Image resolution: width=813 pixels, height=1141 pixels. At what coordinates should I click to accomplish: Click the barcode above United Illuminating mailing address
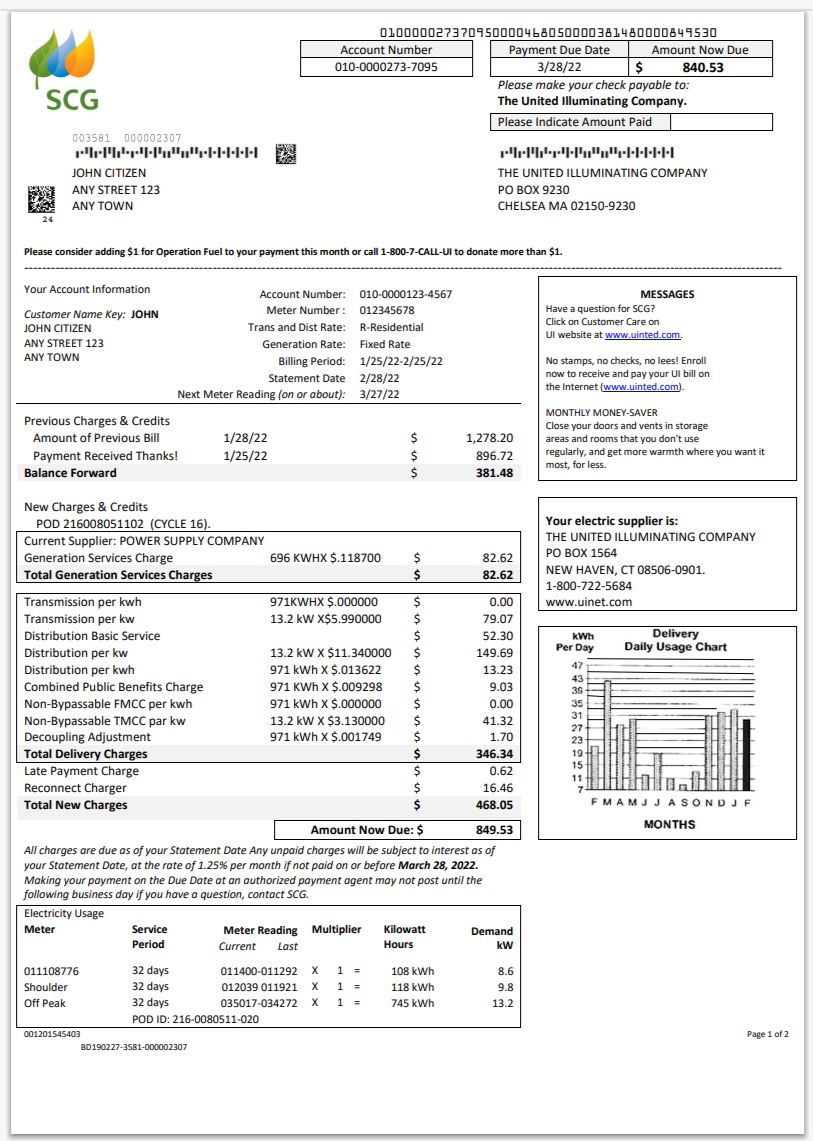(x=585, y=154)
